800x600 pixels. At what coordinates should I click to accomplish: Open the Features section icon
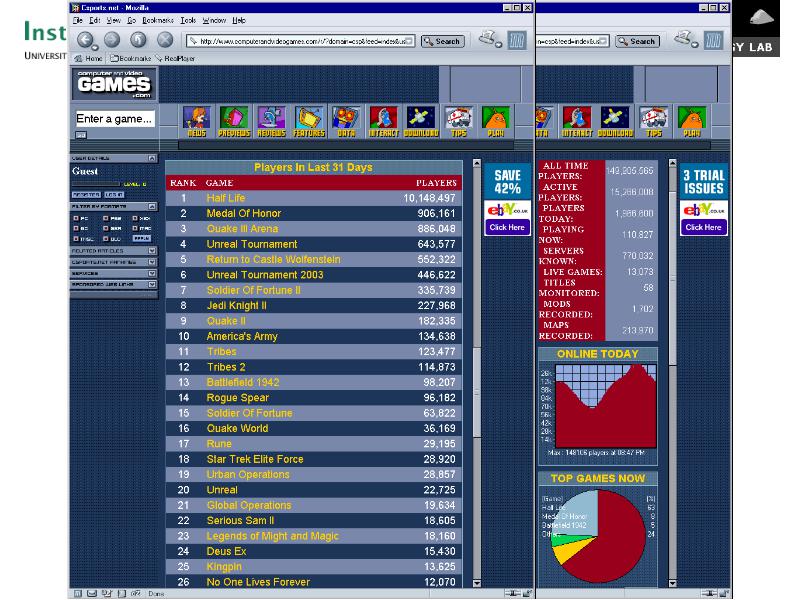click(309, 121)
